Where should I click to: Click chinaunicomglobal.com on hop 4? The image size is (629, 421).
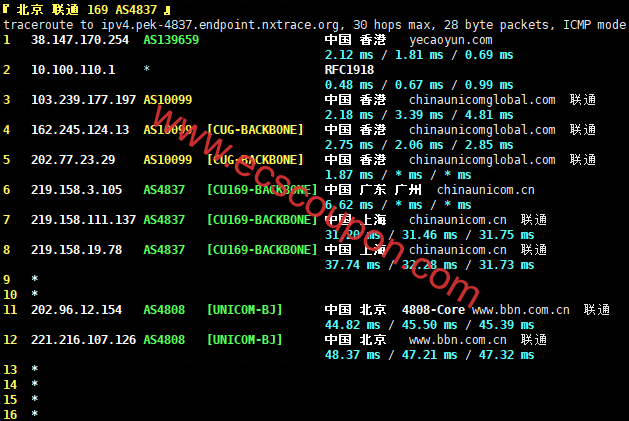(482, 130)
